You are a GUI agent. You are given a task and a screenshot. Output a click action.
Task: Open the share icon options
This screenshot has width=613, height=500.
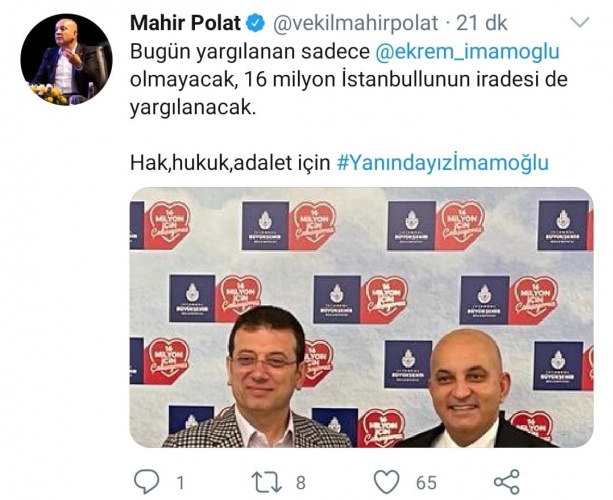(x=507, y=482)
